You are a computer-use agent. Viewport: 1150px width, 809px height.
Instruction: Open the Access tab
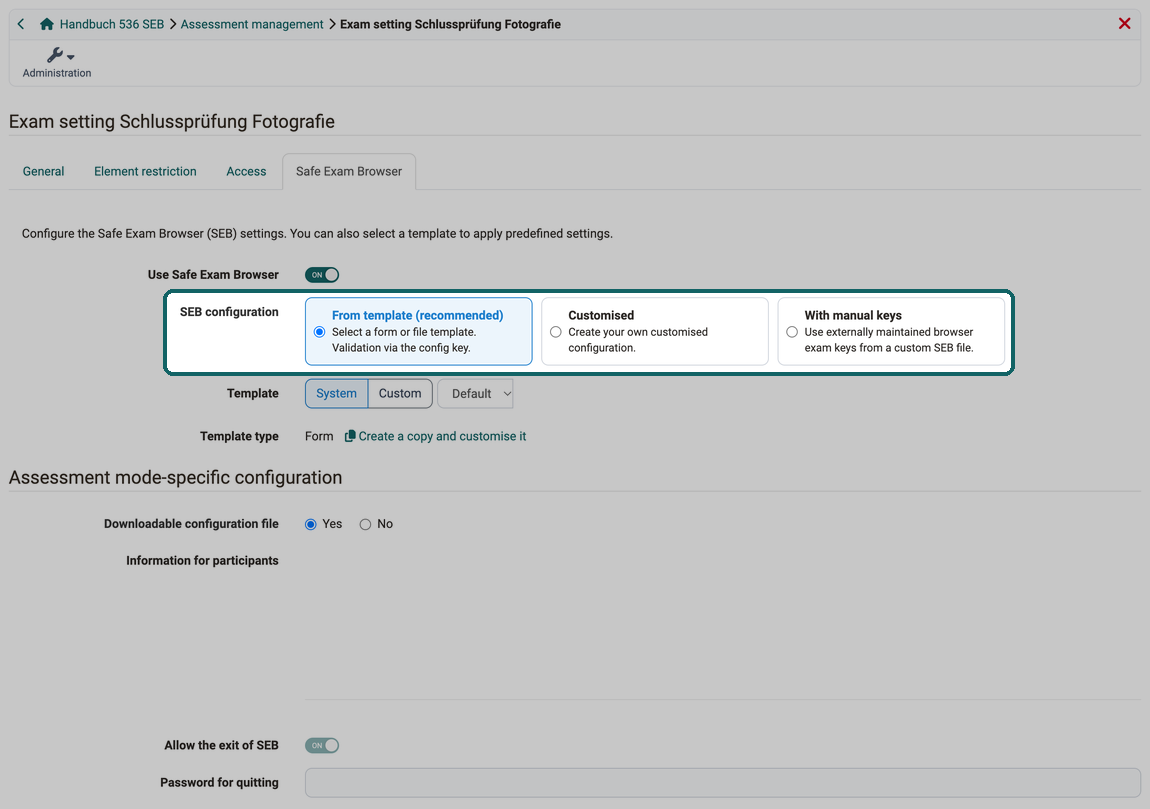(246, 171)
